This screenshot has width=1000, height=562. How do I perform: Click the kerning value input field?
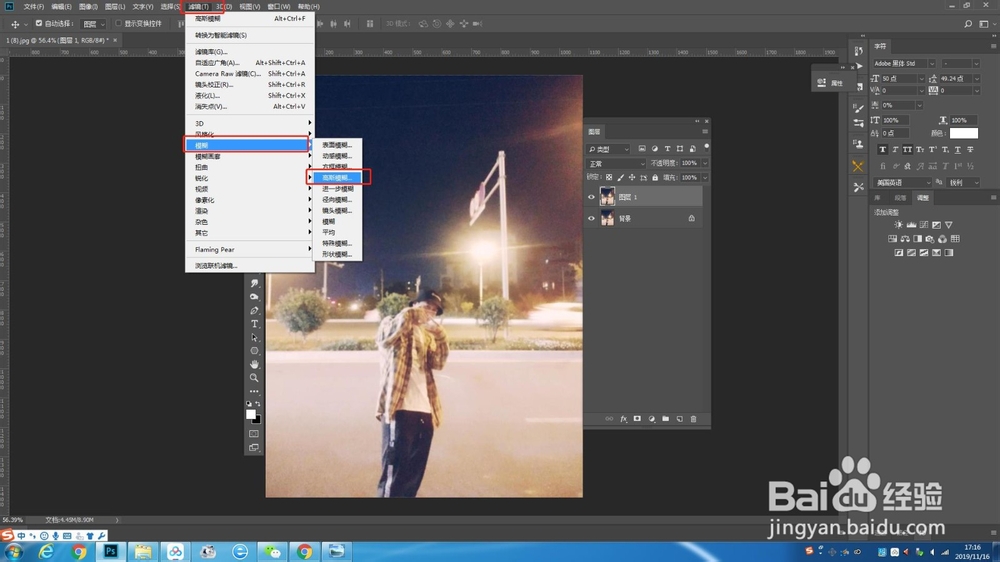[898, 91]
